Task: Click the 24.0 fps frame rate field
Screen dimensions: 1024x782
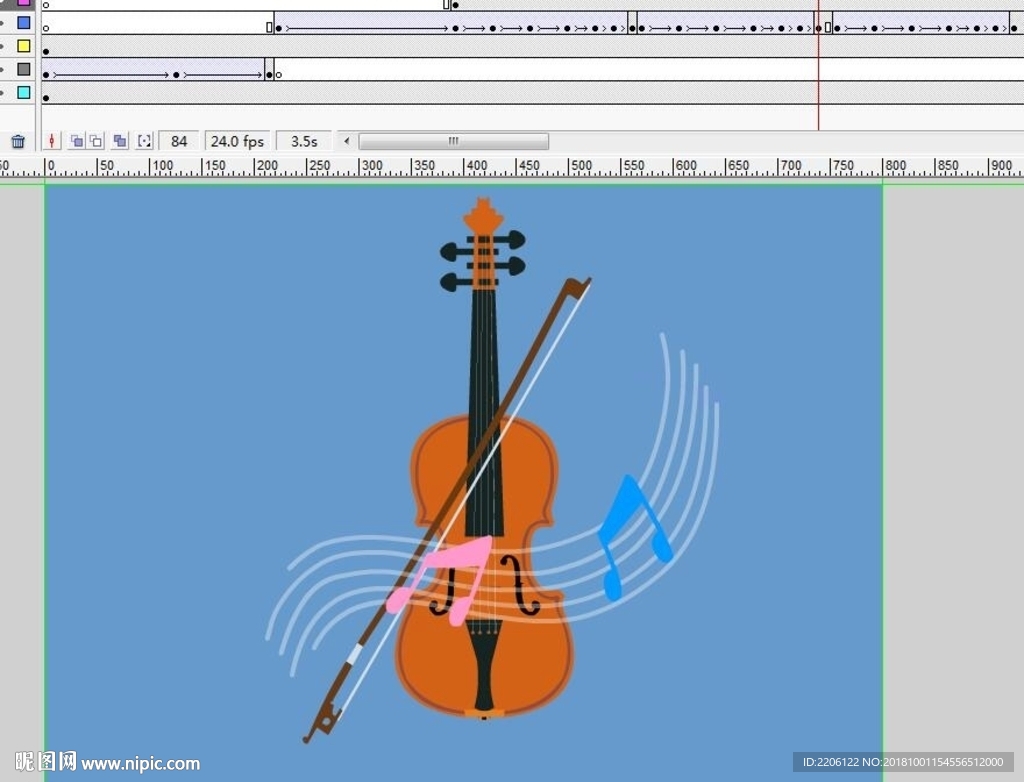Action: (237, 141)
